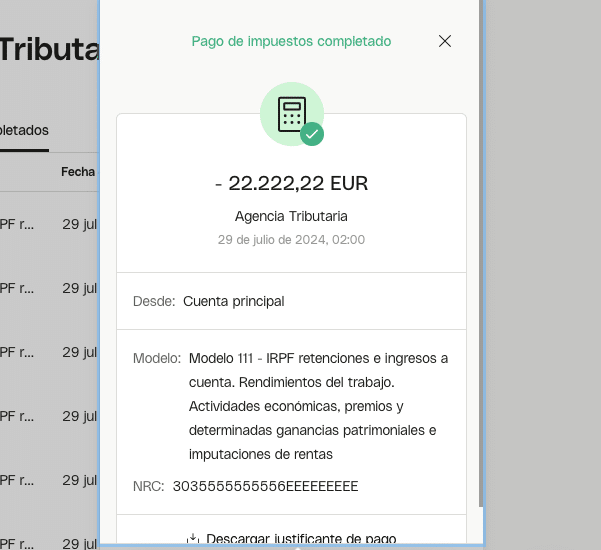Click the Modelo 111 description text
This screenshot has width=601, height=550.
coord(318,406)
